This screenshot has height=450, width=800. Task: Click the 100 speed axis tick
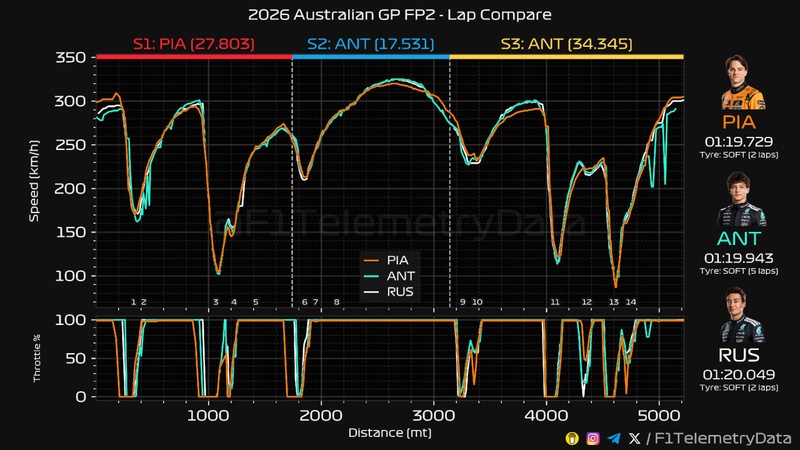coord(70,276)
